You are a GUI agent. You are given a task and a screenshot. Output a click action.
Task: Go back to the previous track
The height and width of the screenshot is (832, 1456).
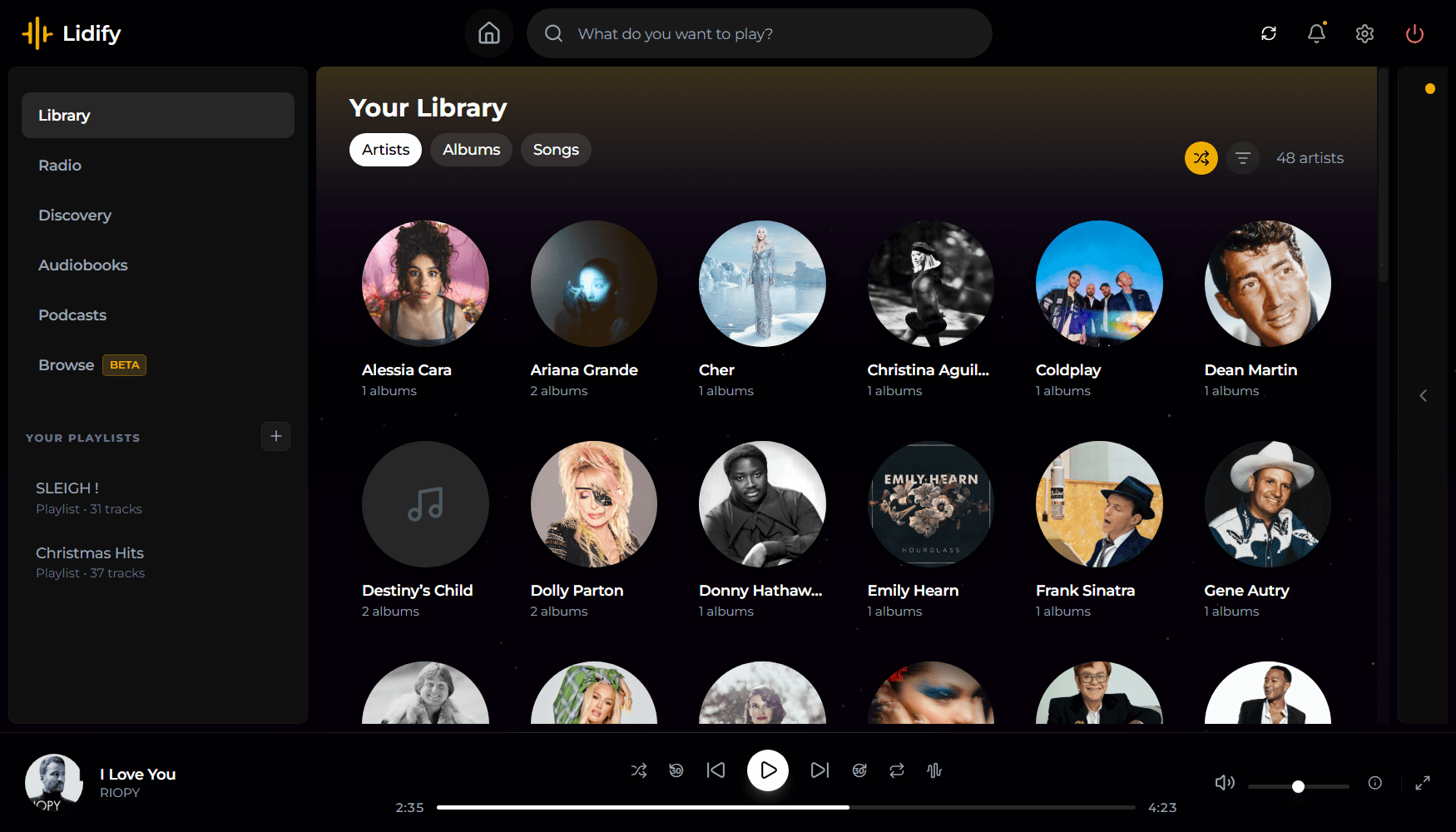tap(716, 770)
